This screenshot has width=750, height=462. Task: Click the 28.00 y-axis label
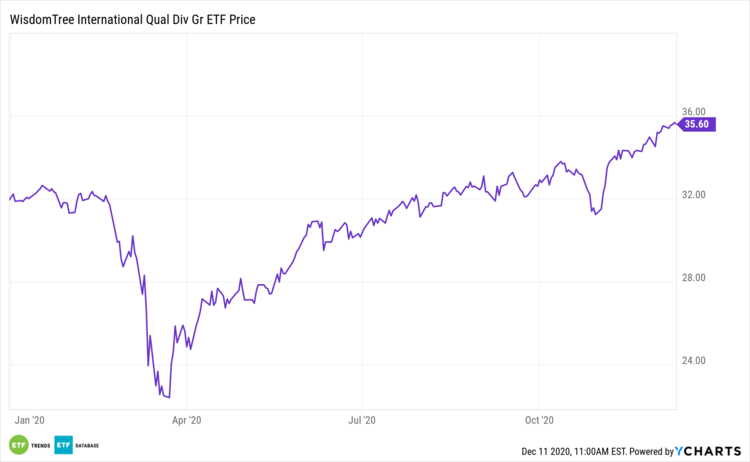click(x=694, y=278)
